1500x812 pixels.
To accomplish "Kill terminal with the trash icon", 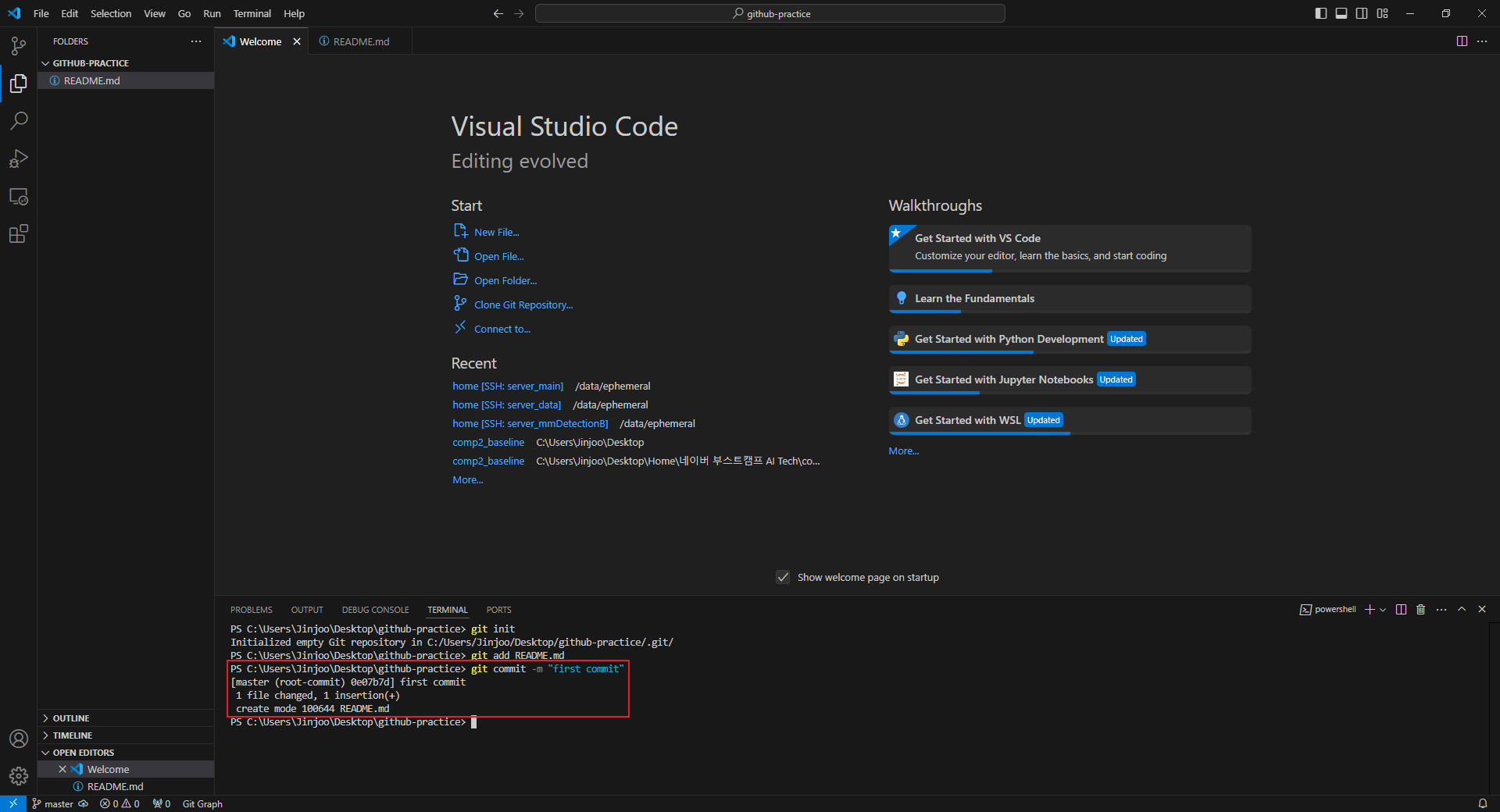I will [x=1421, y=610].
